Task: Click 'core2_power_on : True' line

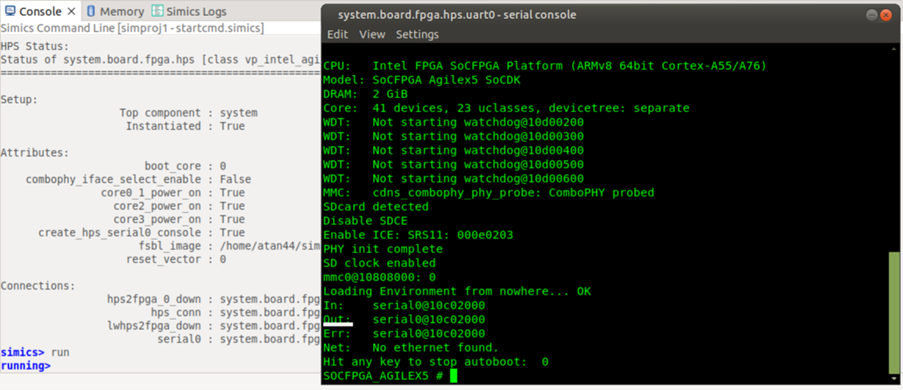Action: pyautogui.click(x=179, y=206)
